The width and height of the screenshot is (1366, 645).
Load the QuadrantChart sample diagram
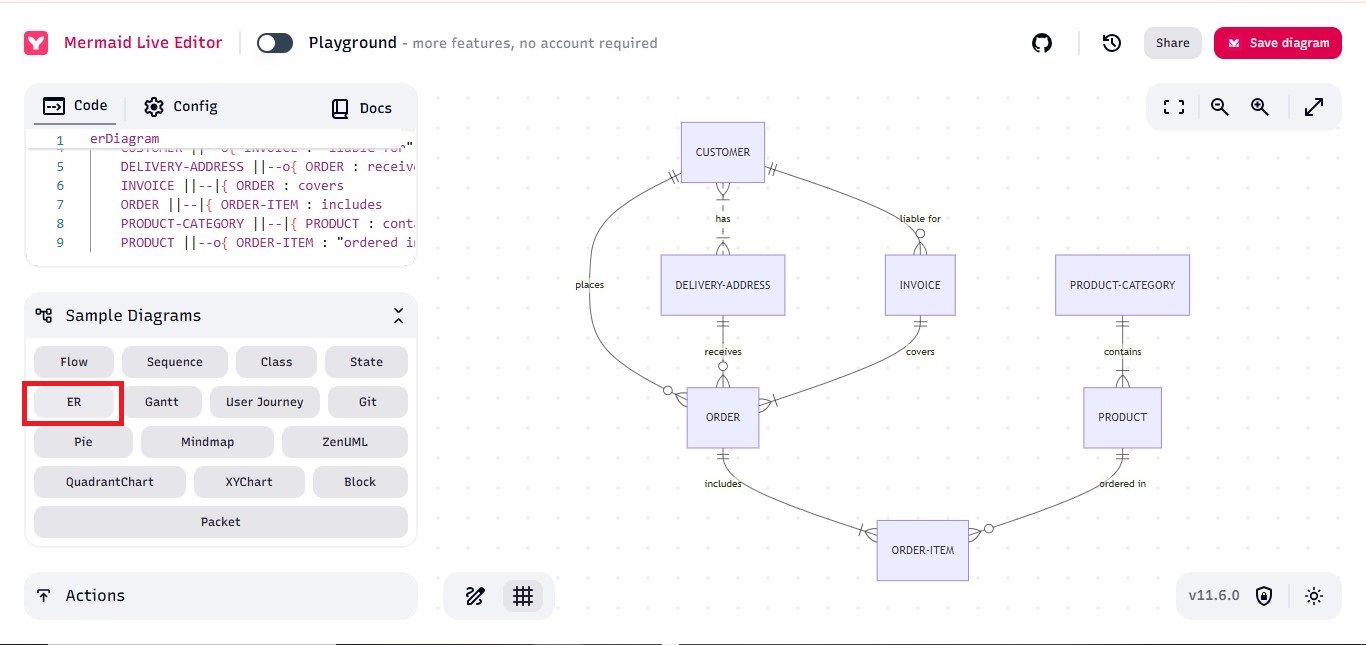pos(110,482)
